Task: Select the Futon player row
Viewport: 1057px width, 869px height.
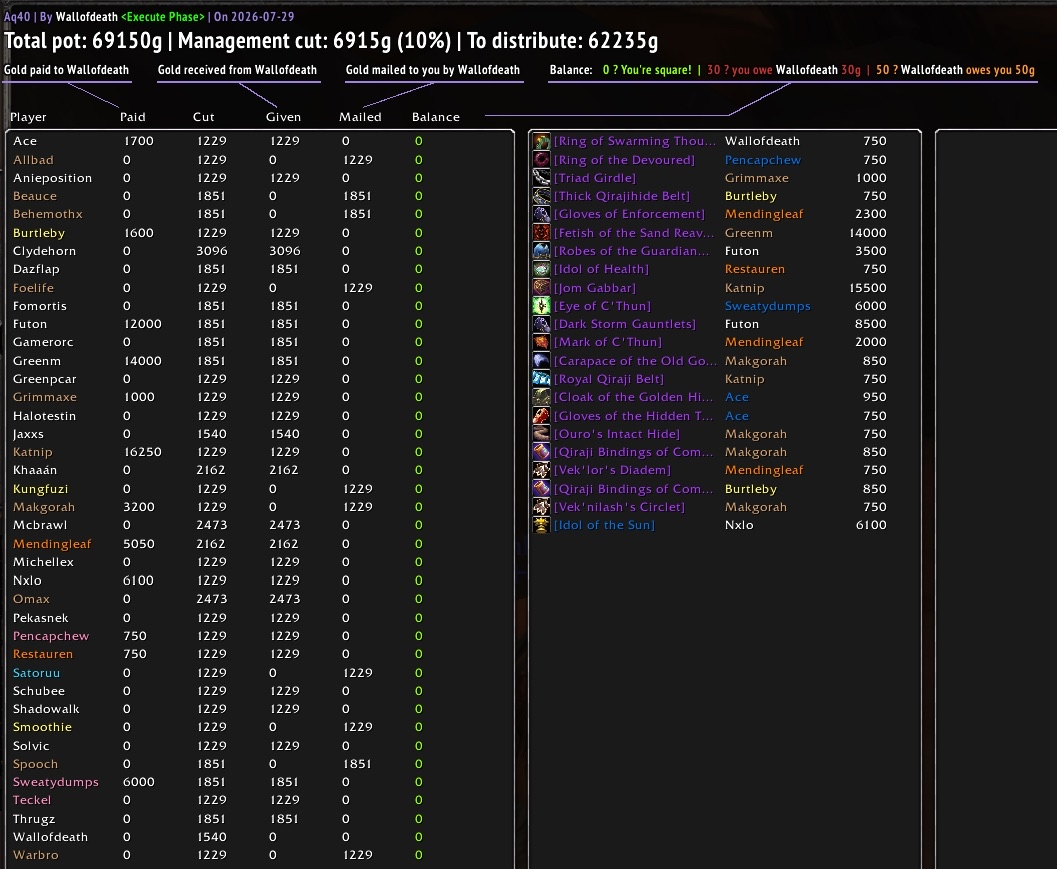Action: coord(260,324)
